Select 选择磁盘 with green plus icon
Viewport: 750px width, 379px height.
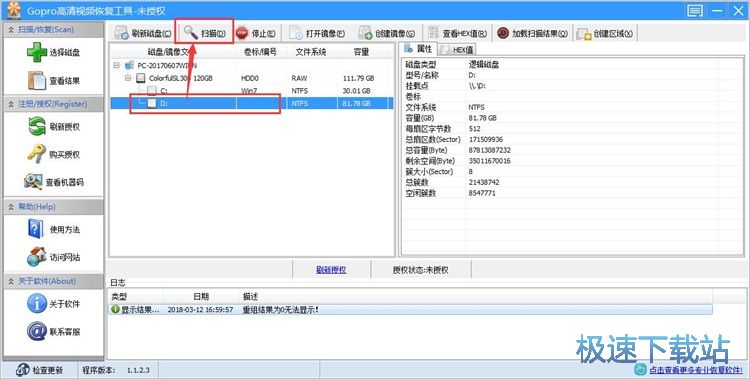point(53,52)
